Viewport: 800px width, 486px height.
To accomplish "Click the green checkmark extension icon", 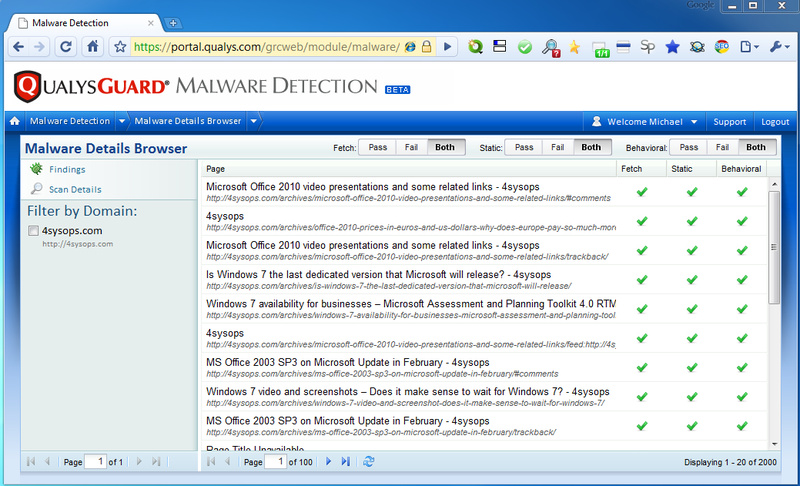I will point(524,47).
